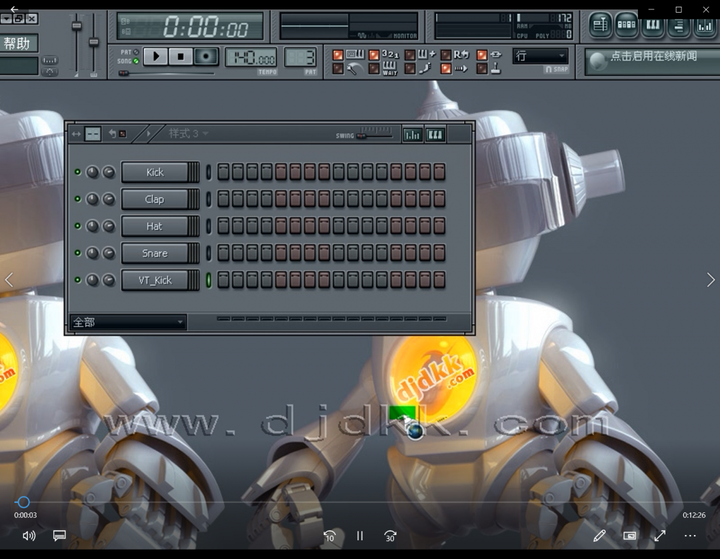
Task: Open the 全部 channel filter dropdown
Action: pos(128,322)
